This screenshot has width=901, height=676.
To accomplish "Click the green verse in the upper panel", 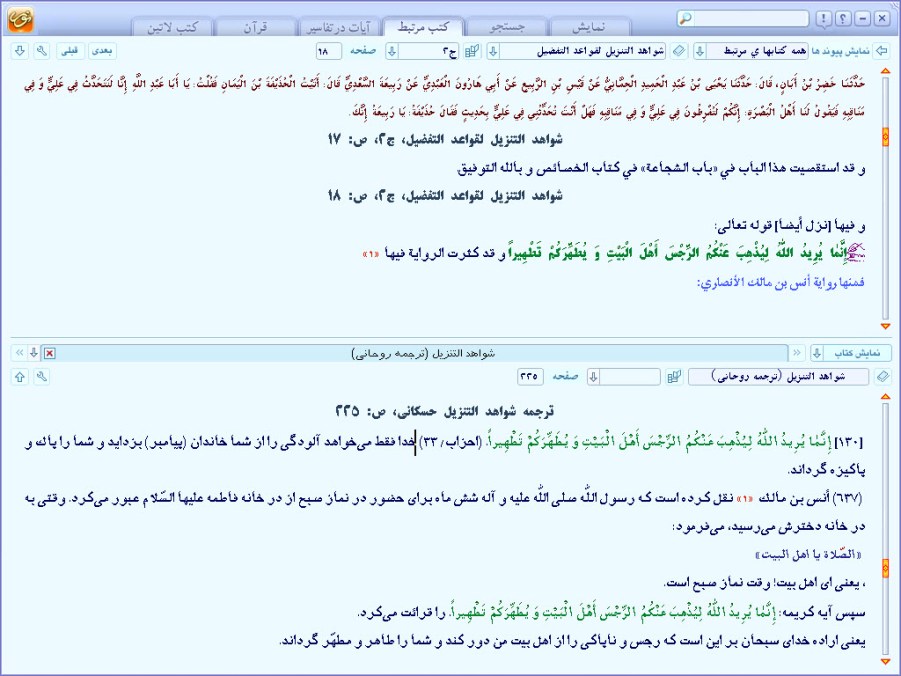I will [x=676, y=252].
